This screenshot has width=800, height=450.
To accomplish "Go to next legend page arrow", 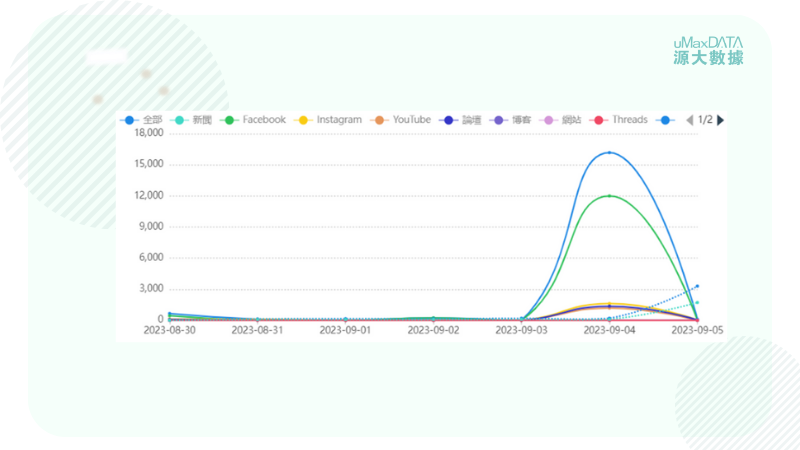I will coord(721,120).
